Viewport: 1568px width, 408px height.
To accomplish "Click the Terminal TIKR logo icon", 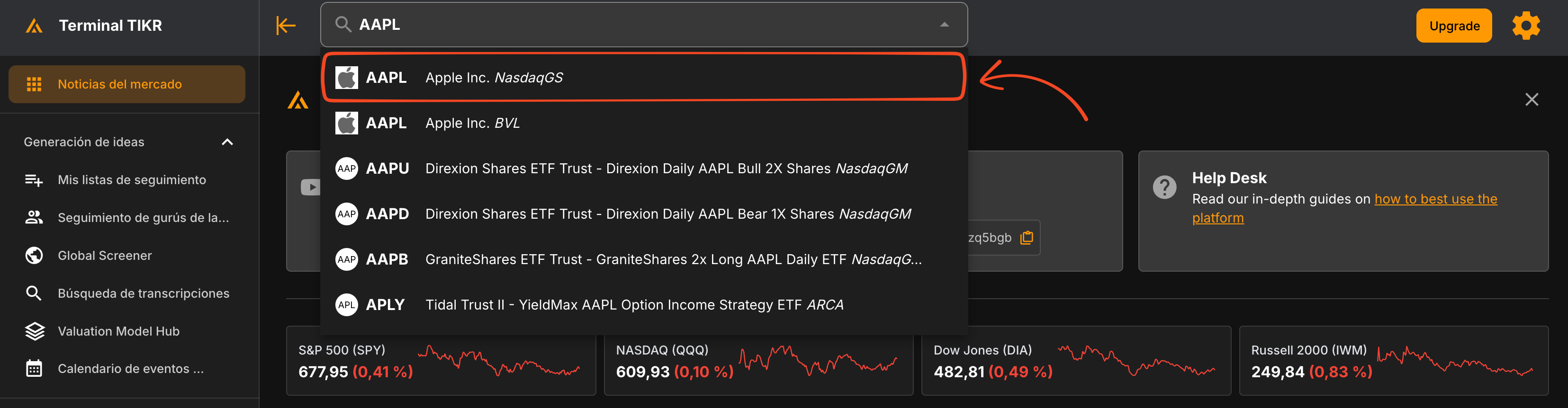I will point(34,26).
